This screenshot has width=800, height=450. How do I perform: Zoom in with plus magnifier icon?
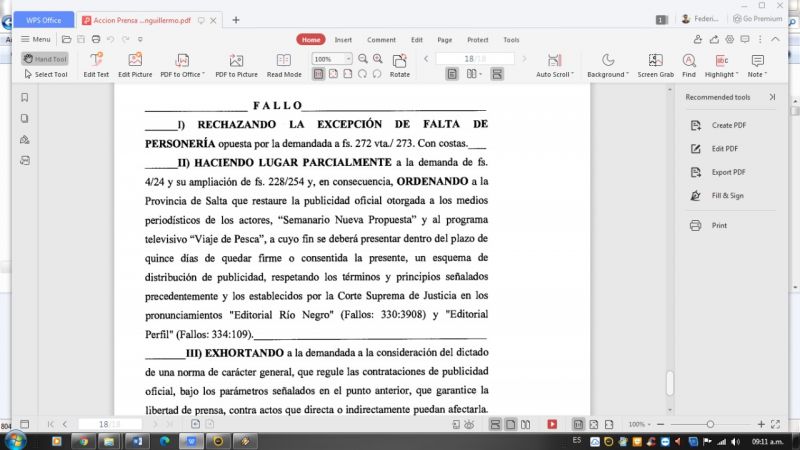tap(378, 59)
